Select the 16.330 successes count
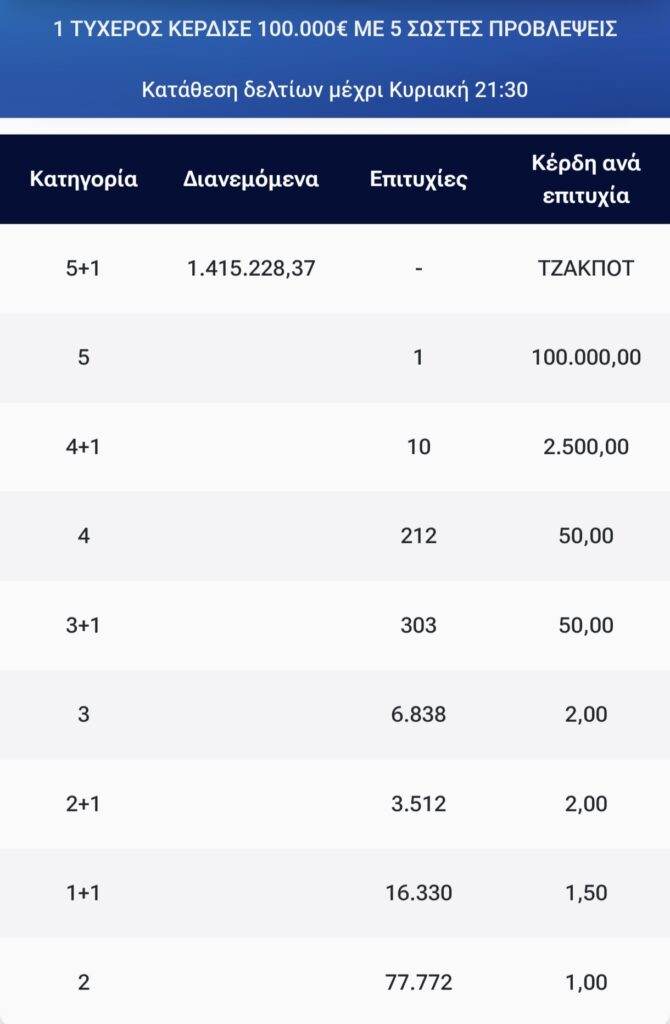This screenshot has width=670, height=1024. coord(419,893)
